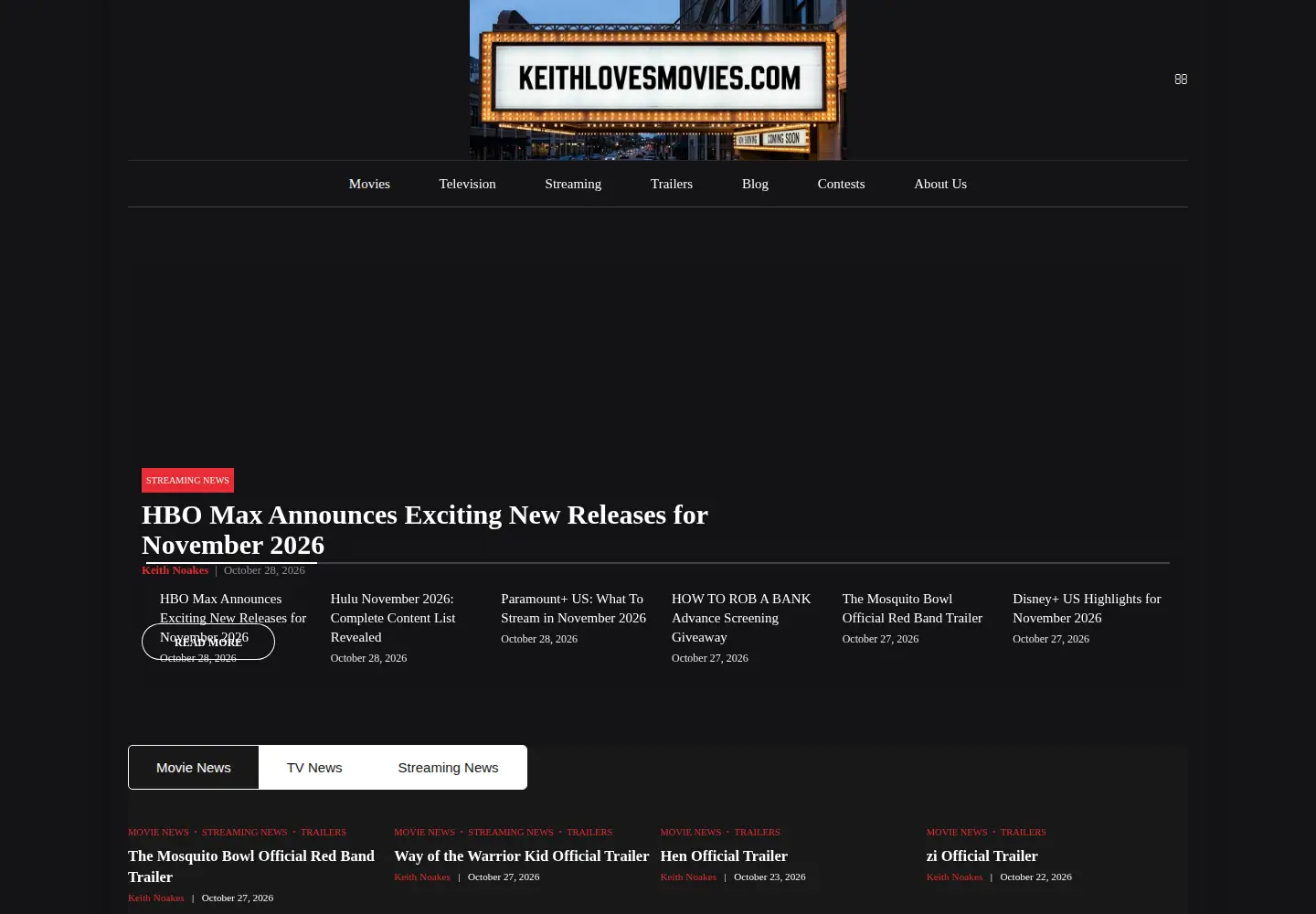The image size is (1316, 914).
Task: Open the Contests page
Action: 841,184
